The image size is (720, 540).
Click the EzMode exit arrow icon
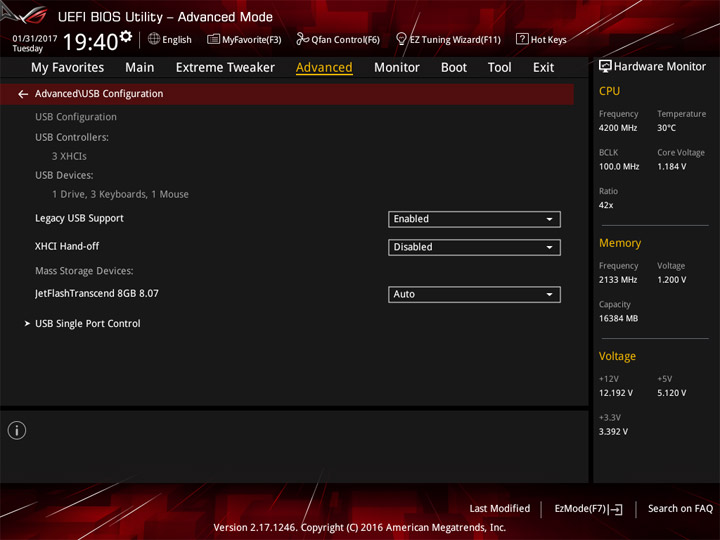[616, 509]
